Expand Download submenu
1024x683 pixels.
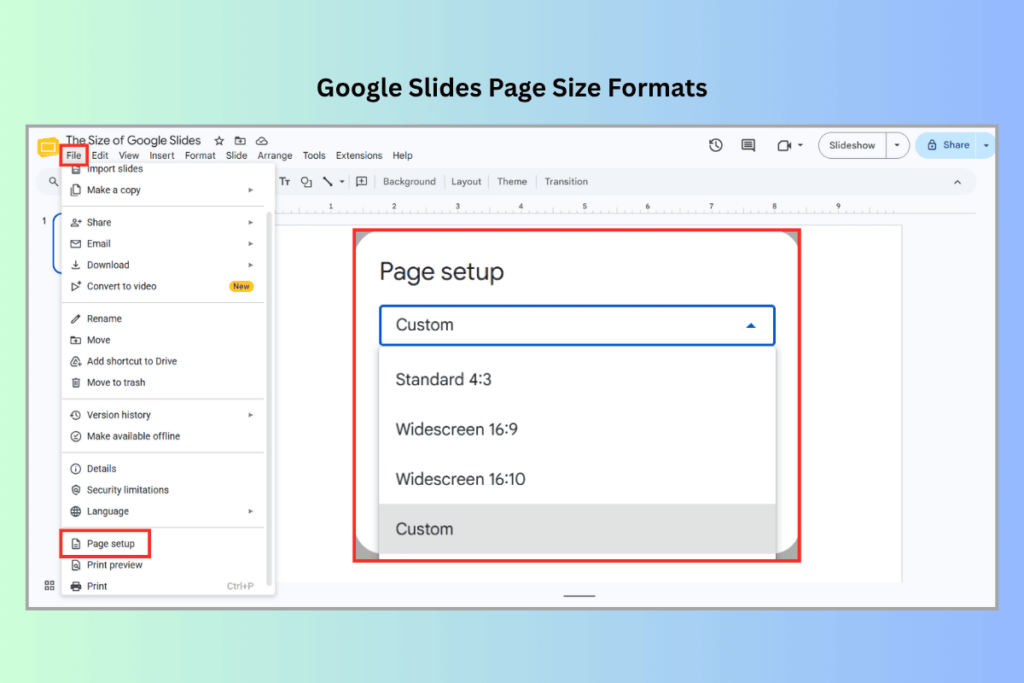[163, 265]
